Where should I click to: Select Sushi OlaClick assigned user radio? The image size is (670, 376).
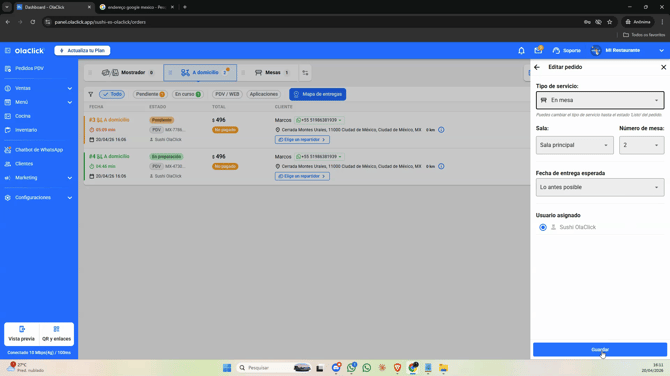pos(543,227)
